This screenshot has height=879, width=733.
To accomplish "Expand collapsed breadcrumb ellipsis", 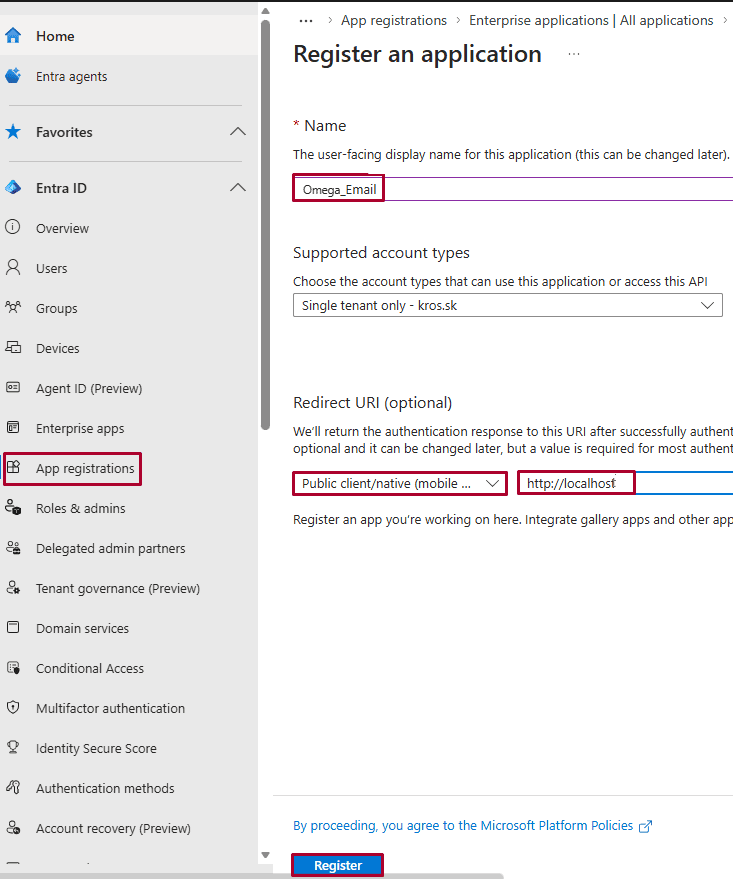I will (x=306, y=21).
